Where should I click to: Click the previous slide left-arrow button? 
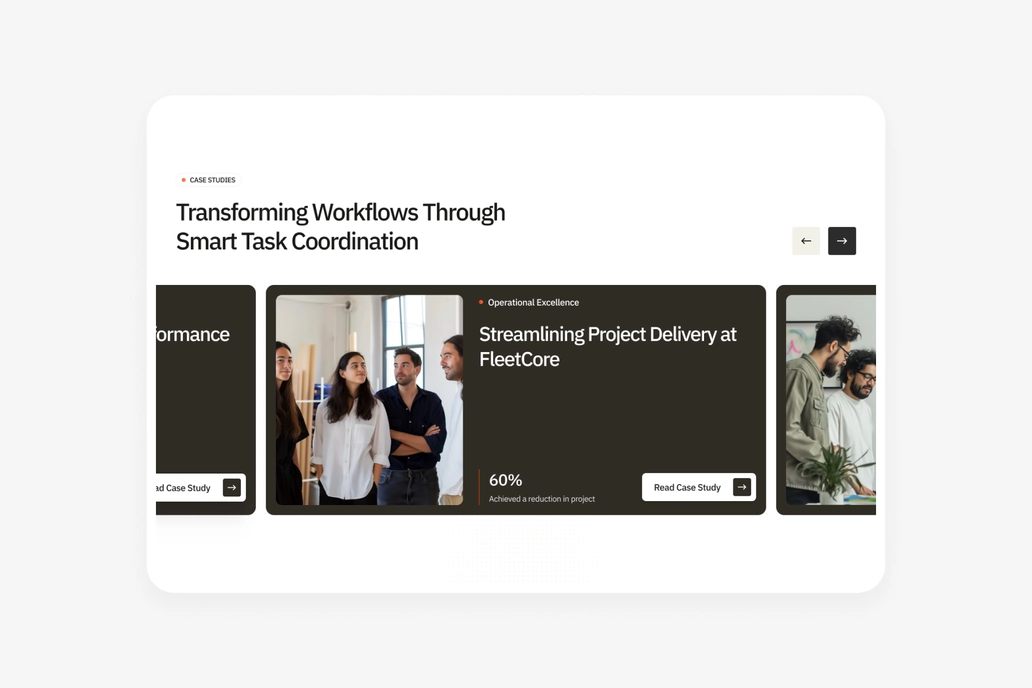click(x=806, y=241)
